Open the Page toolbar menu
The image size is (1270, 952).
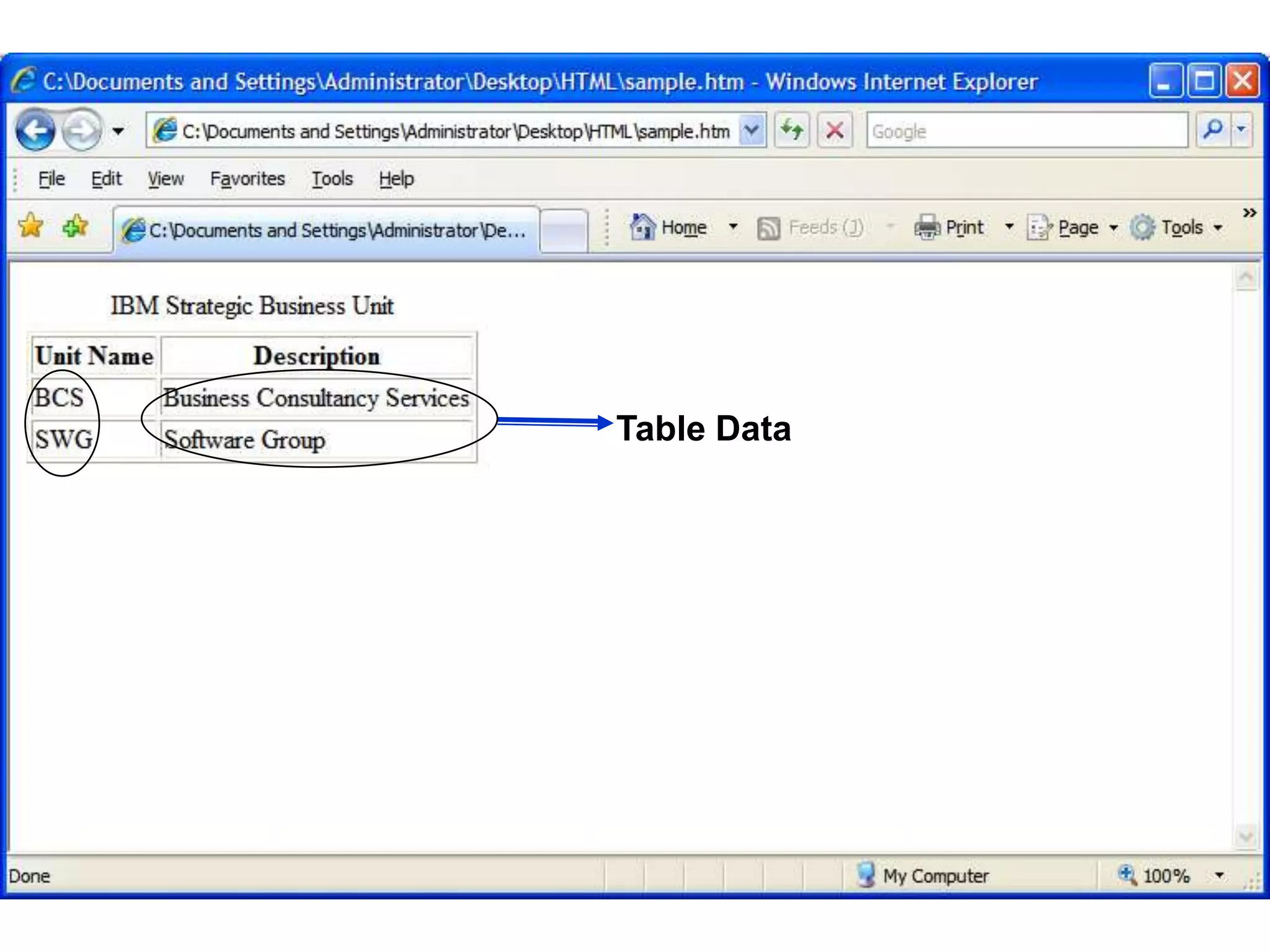click(x=1072, y=227)
